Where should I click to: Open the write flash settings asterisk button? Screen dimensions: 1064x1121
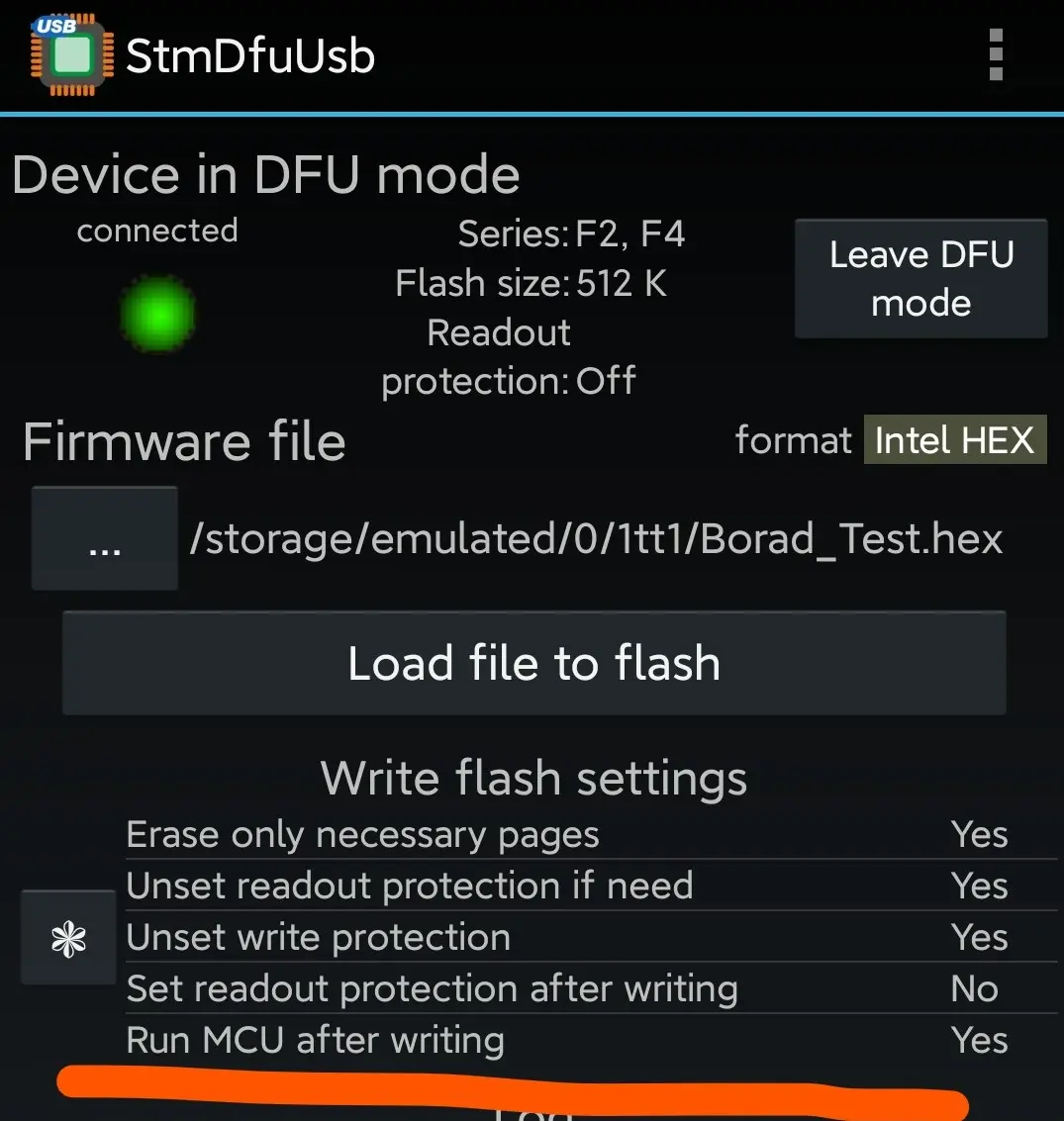[x=68, y=938]
